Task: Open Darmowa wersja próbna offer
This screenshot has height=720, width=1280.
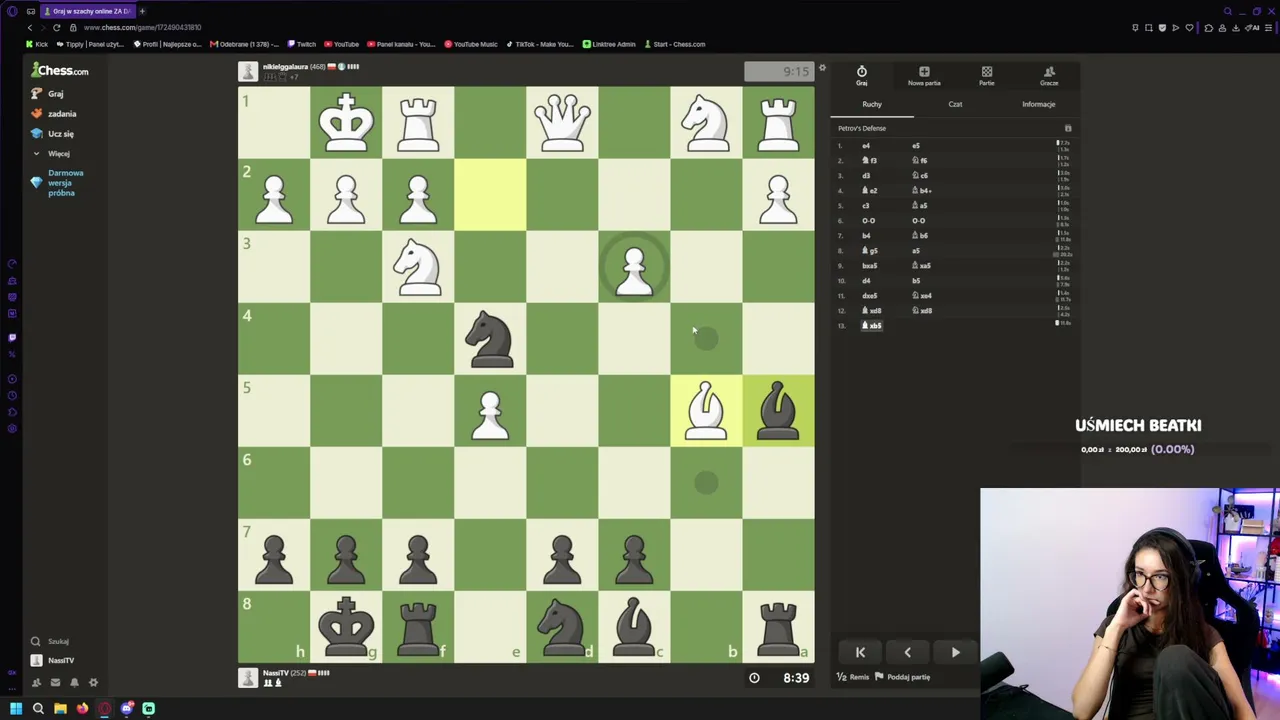Action: point(58,183)
